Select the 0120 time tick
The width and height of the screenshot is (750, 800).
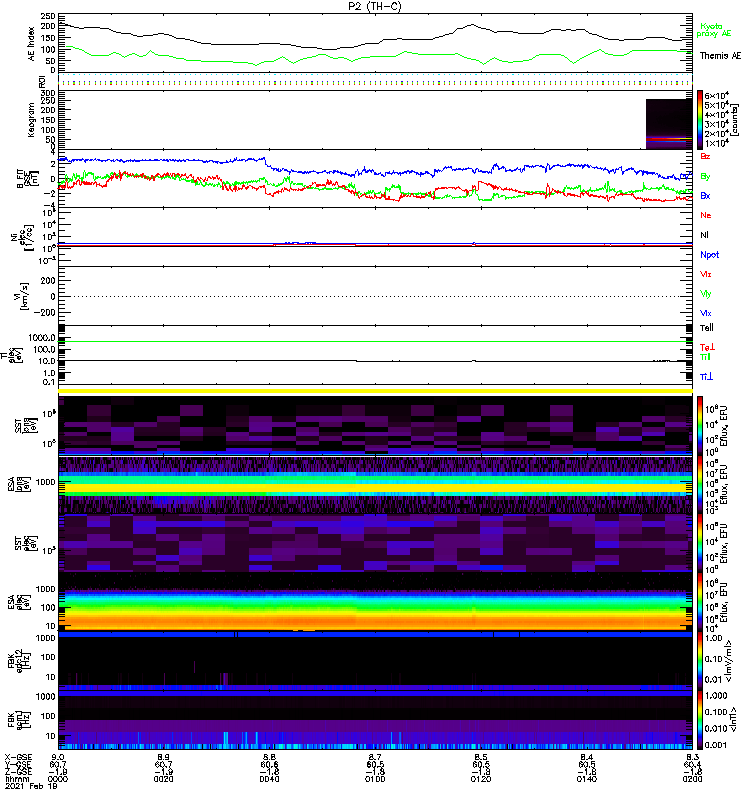(481, 779)
